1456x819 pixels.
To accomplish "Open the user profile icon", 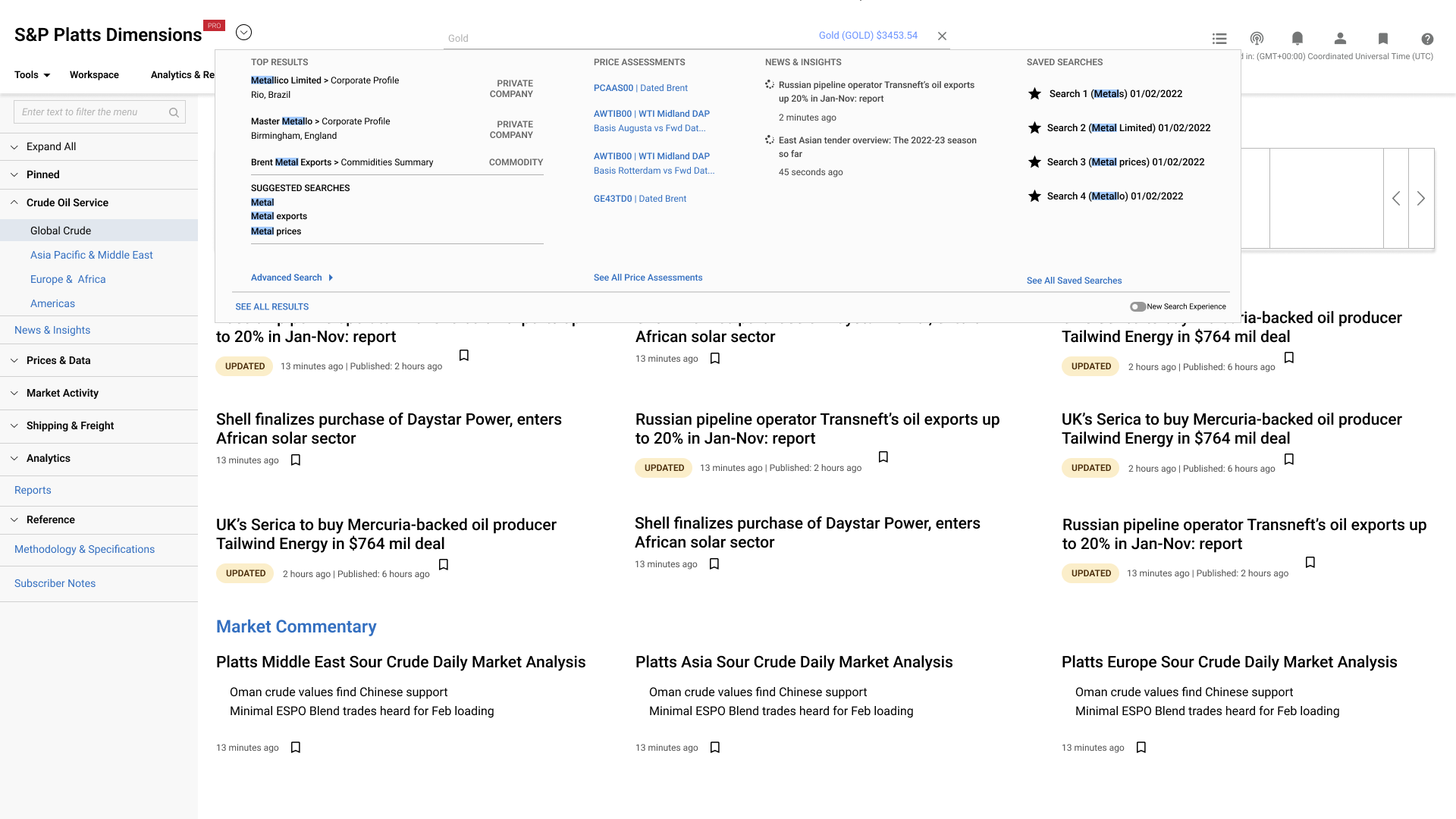I will coord(1340,39).
